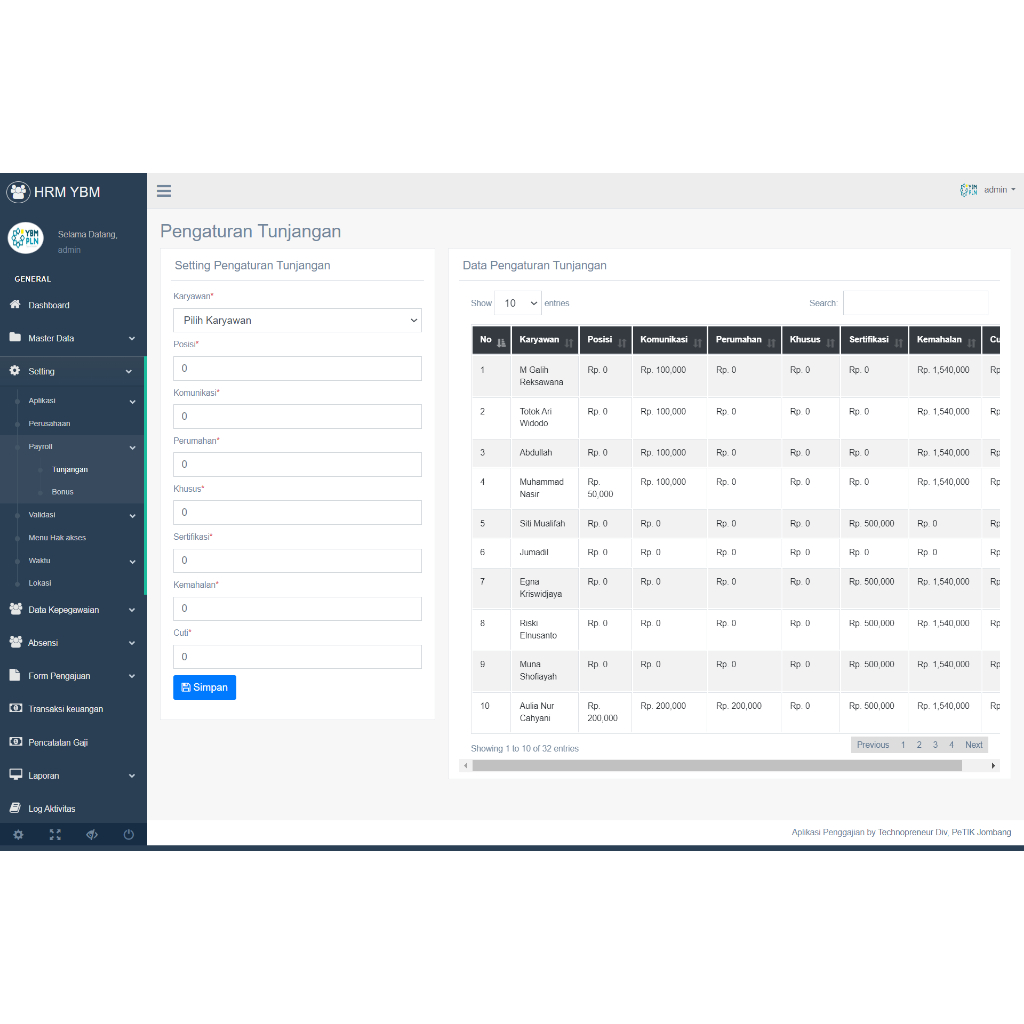Open the Show entries count dropdown

pos(518,303)
